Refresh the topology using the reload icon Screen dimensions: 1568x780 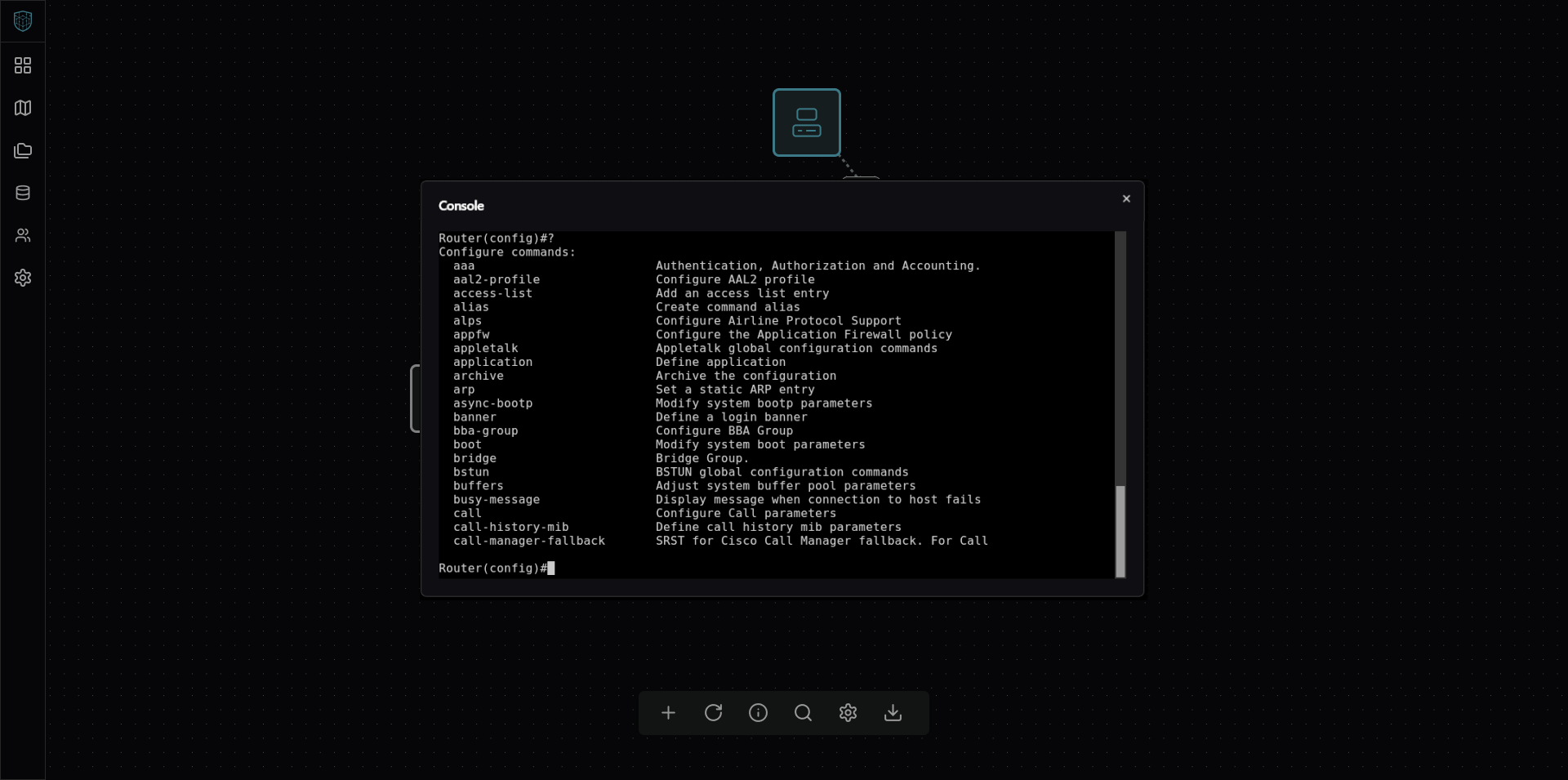pyautogui.click(x=713, y=713)
